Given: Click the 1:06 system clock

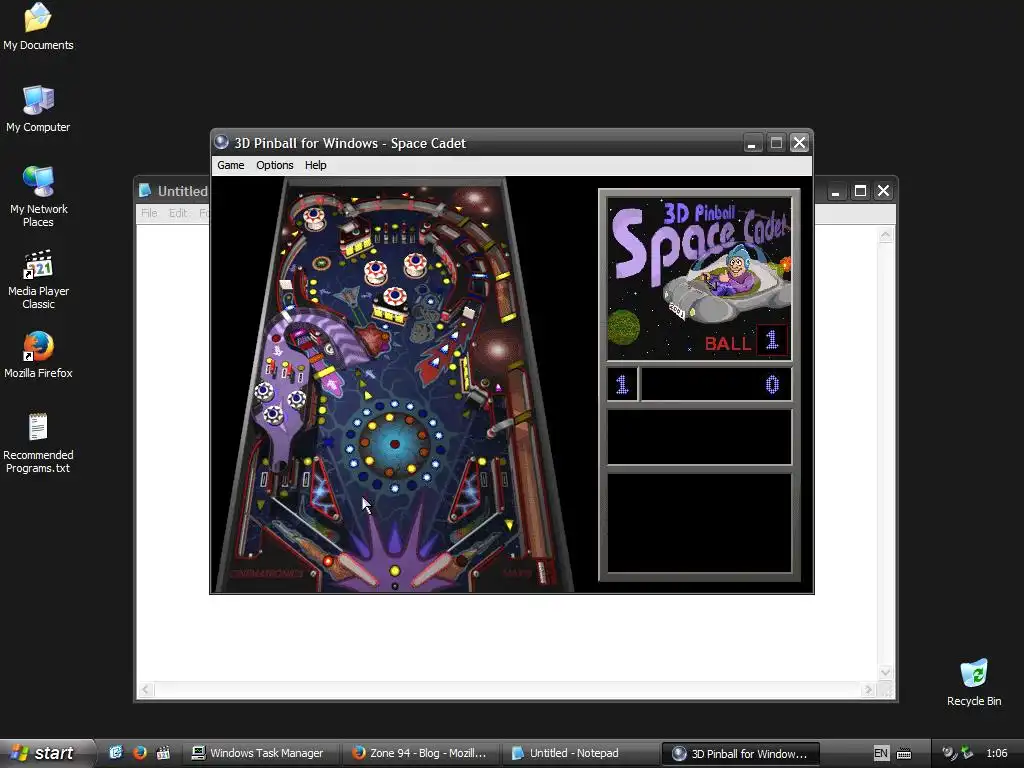Looking at the screenshot, I should [997, 753].
